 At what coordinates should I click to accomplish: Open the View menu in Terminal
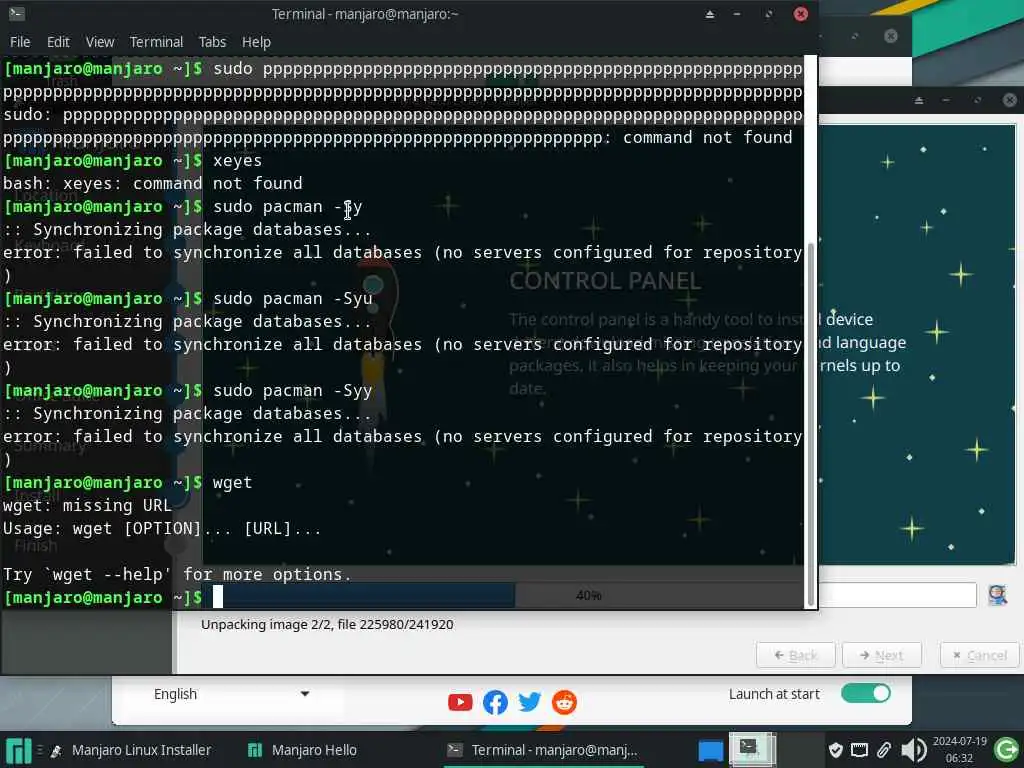[100, 42]
